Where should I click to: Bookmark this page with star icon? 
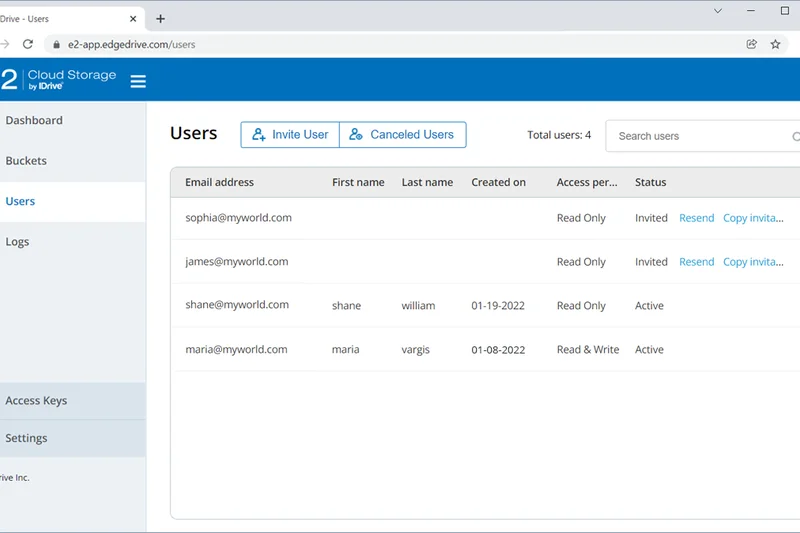pos(775,44)
